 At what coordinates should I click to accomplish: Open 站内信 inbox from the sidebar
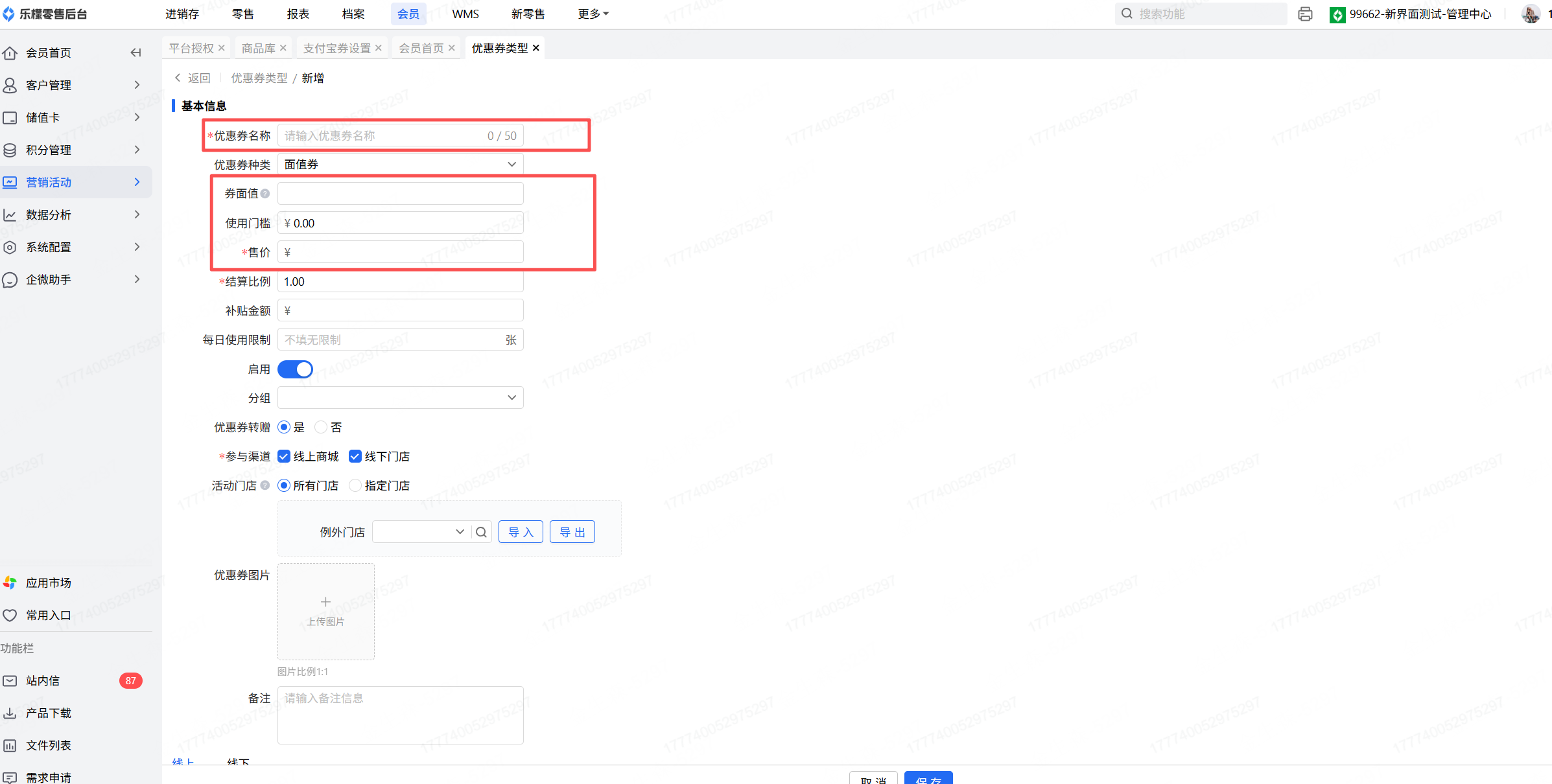point(43,680)
